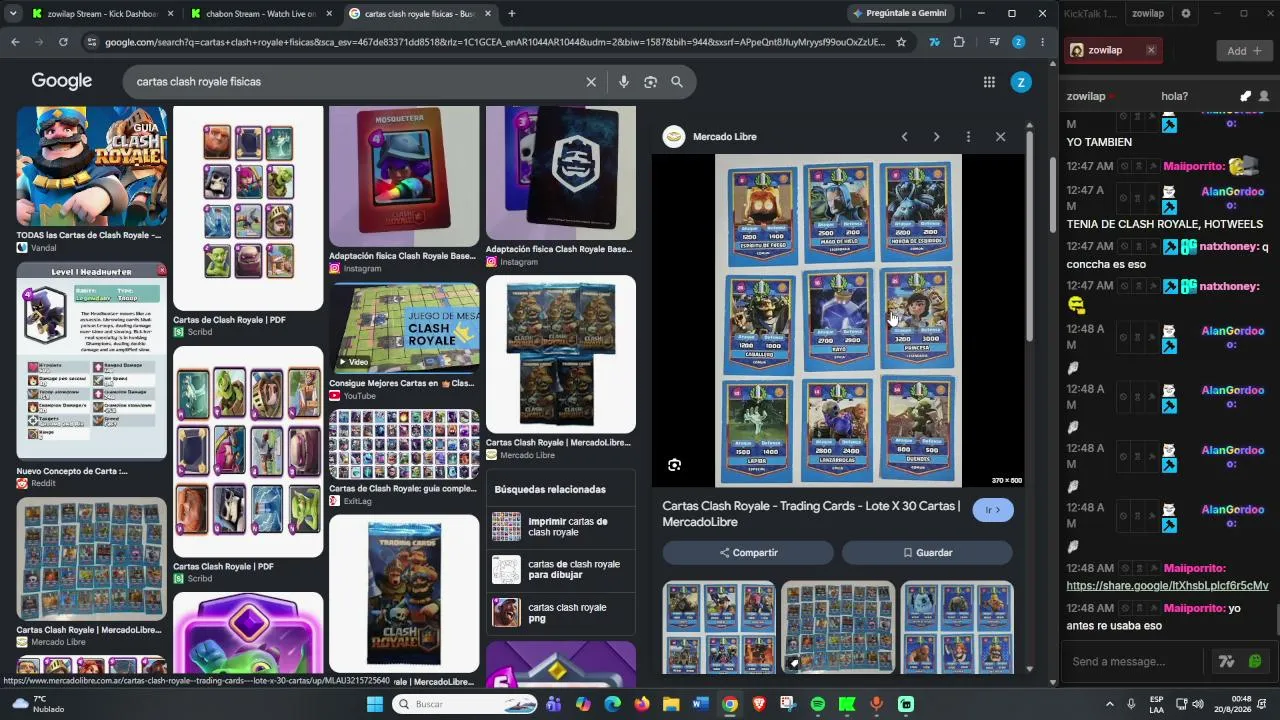Open a new Chrome tab
The width and height of the screenshot is (1280, 720).
[511, 14]
